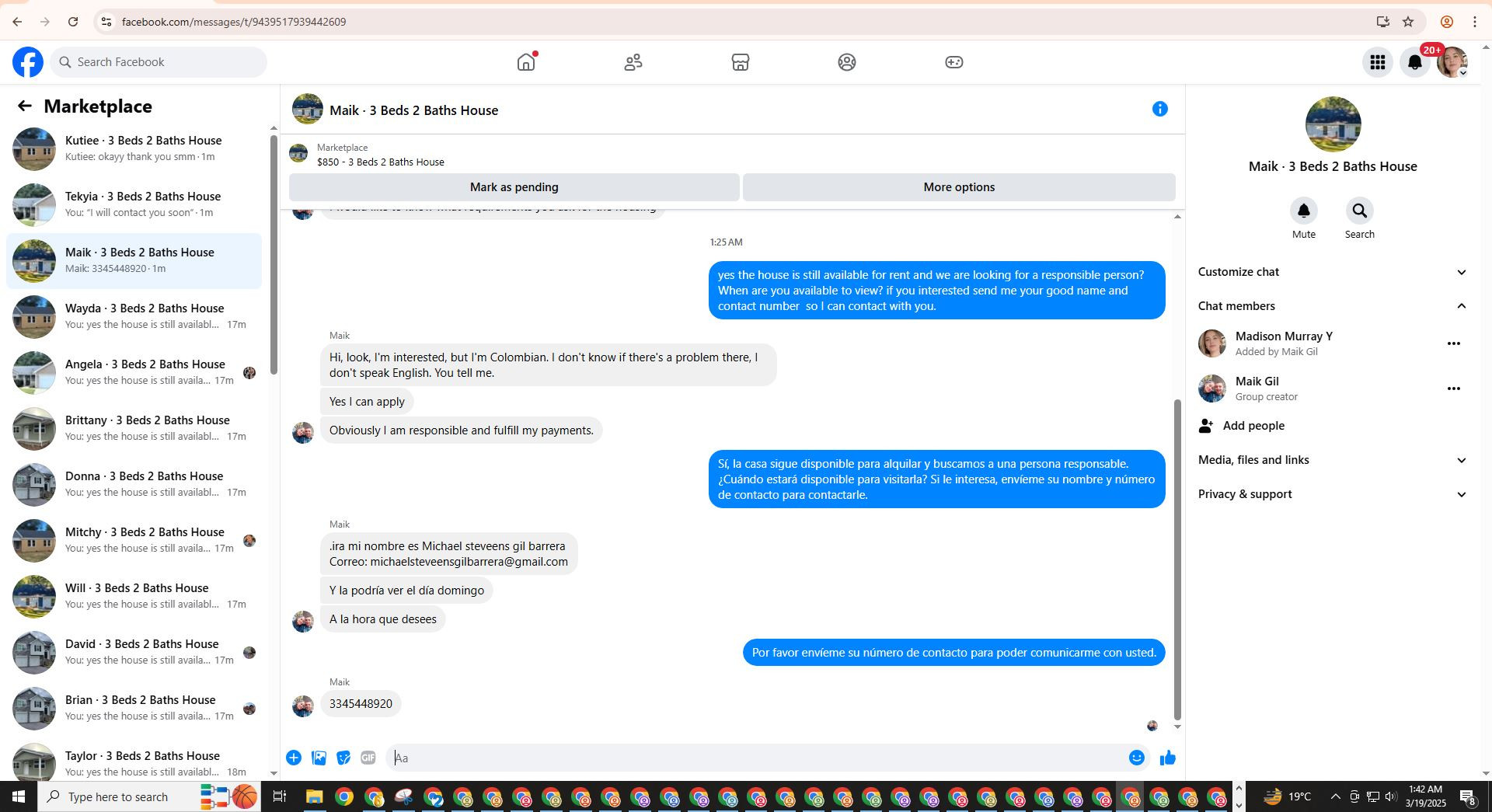Open the Kutiee conversation
This screenshot has width=1492, height=812.
pyautogui.click(x=134, y=148)
